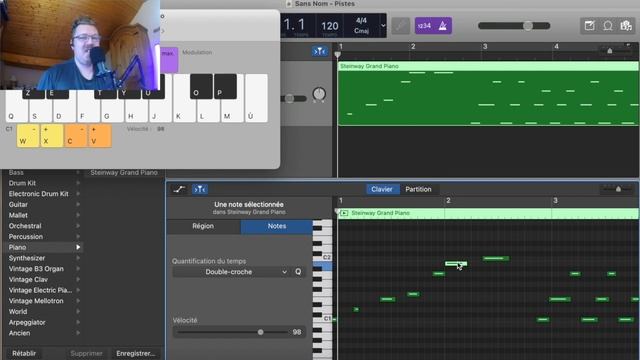Click the tracks horizontal zoom slider
Screen dimensions: 640x360
point(616,51)
